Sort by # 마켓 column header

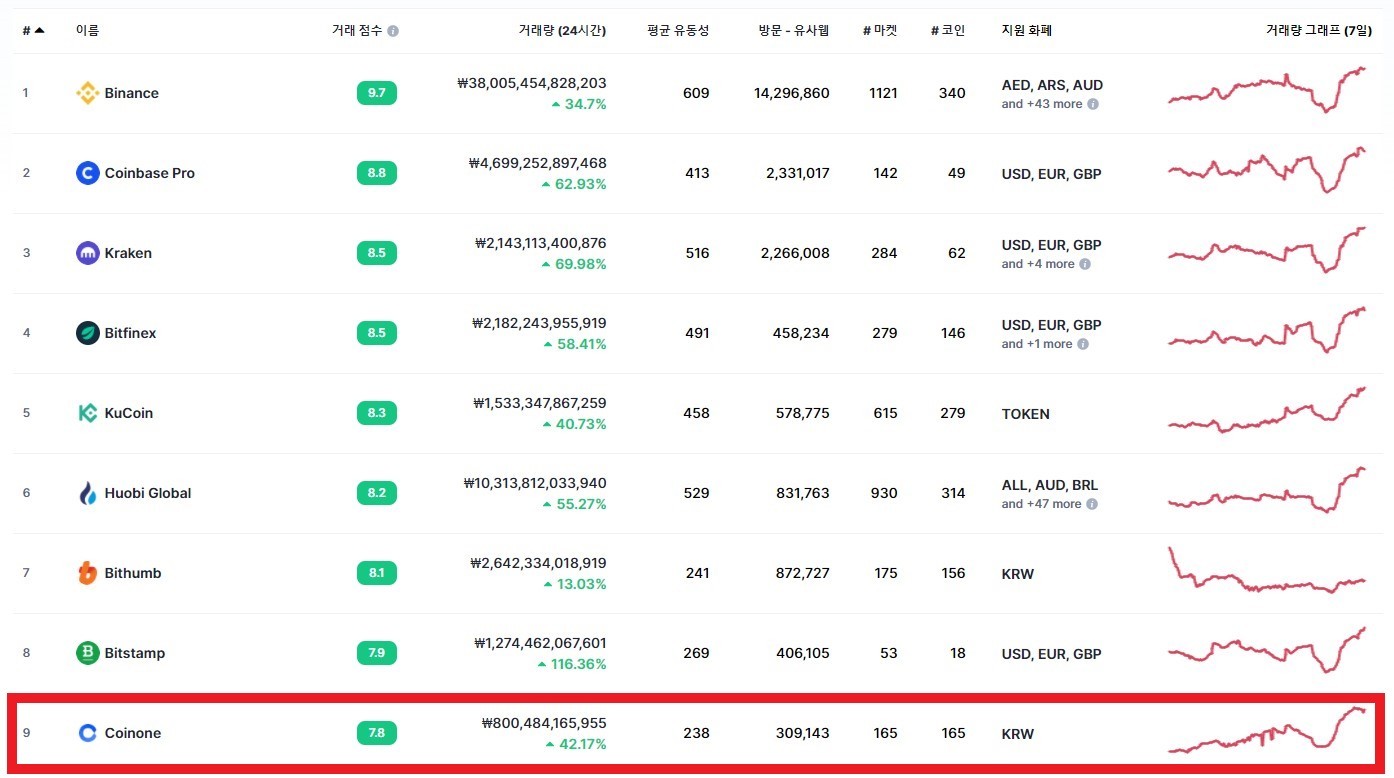coord(880,30)
